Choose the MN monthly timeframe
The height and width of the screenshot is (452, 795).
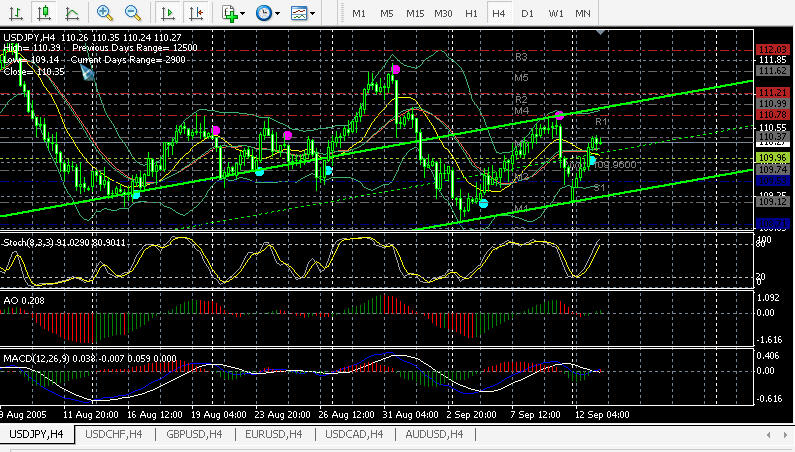(582, 13)
